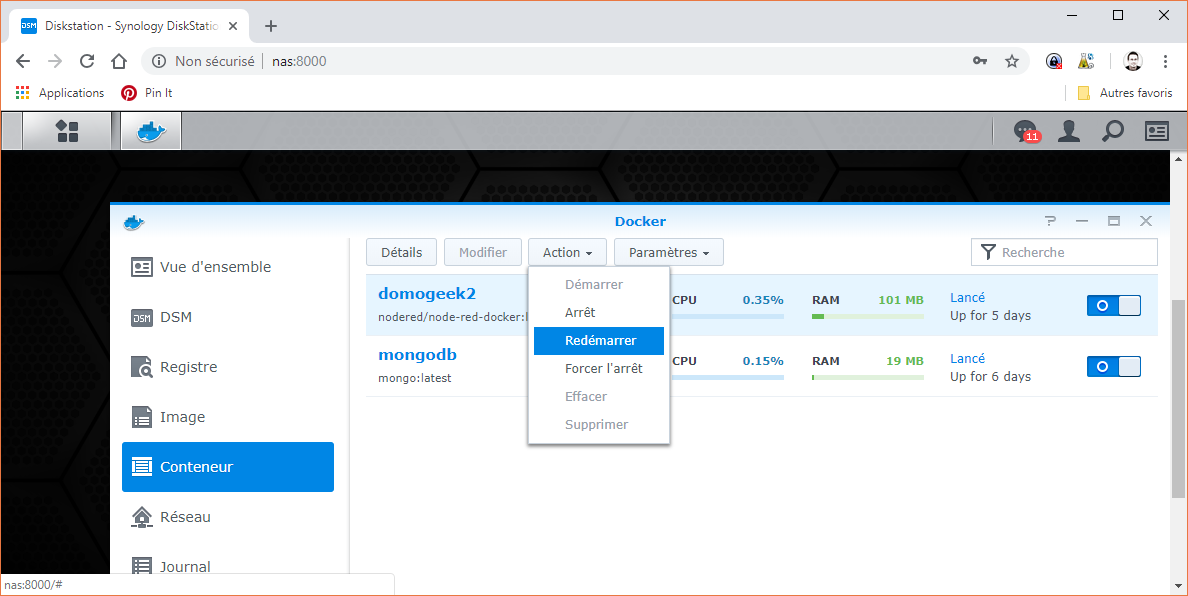Open the DSM main menu grid icon

[x=67, y=131]
